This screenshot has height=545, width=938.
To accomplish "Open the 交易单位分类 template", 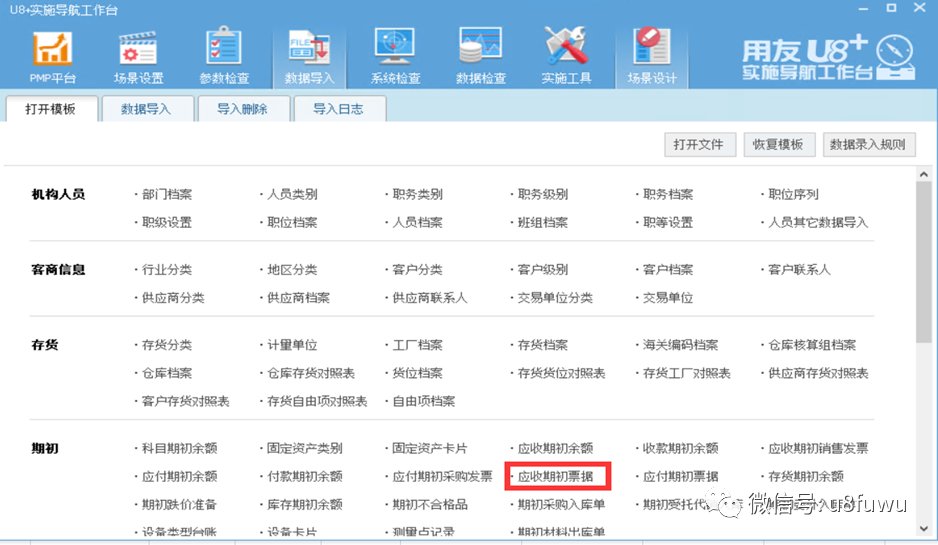I will pyautogui.click(x=555, y=298).
